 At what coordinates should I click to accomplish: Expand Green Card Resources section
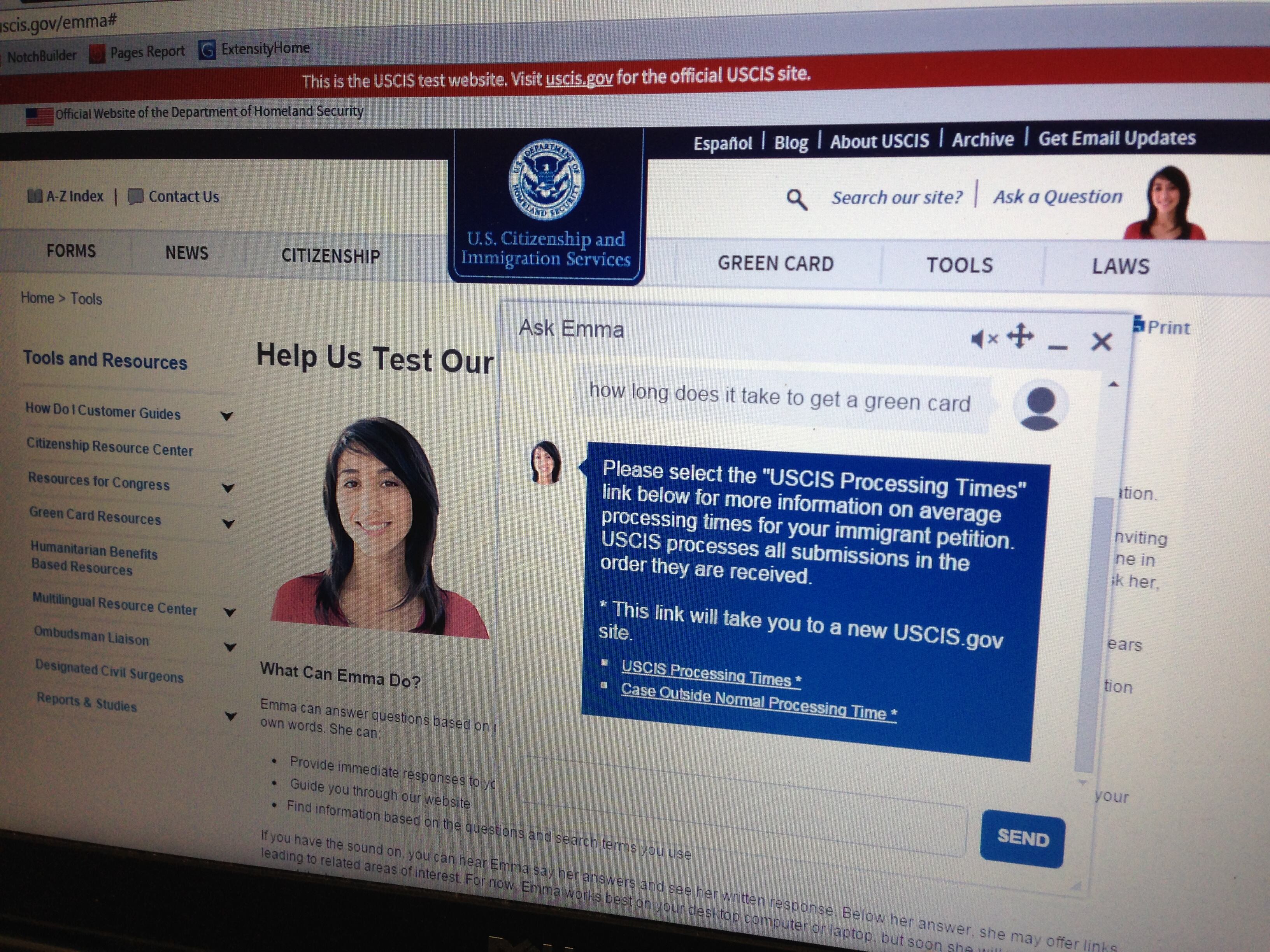point(228,523)
